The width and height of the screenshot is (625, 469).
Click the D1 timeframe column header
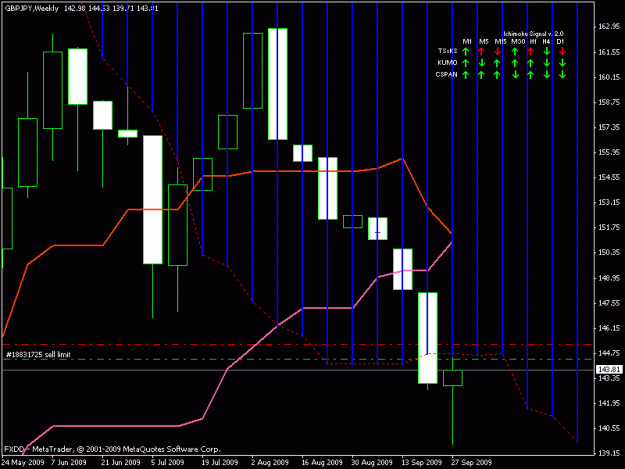point(560,41)
